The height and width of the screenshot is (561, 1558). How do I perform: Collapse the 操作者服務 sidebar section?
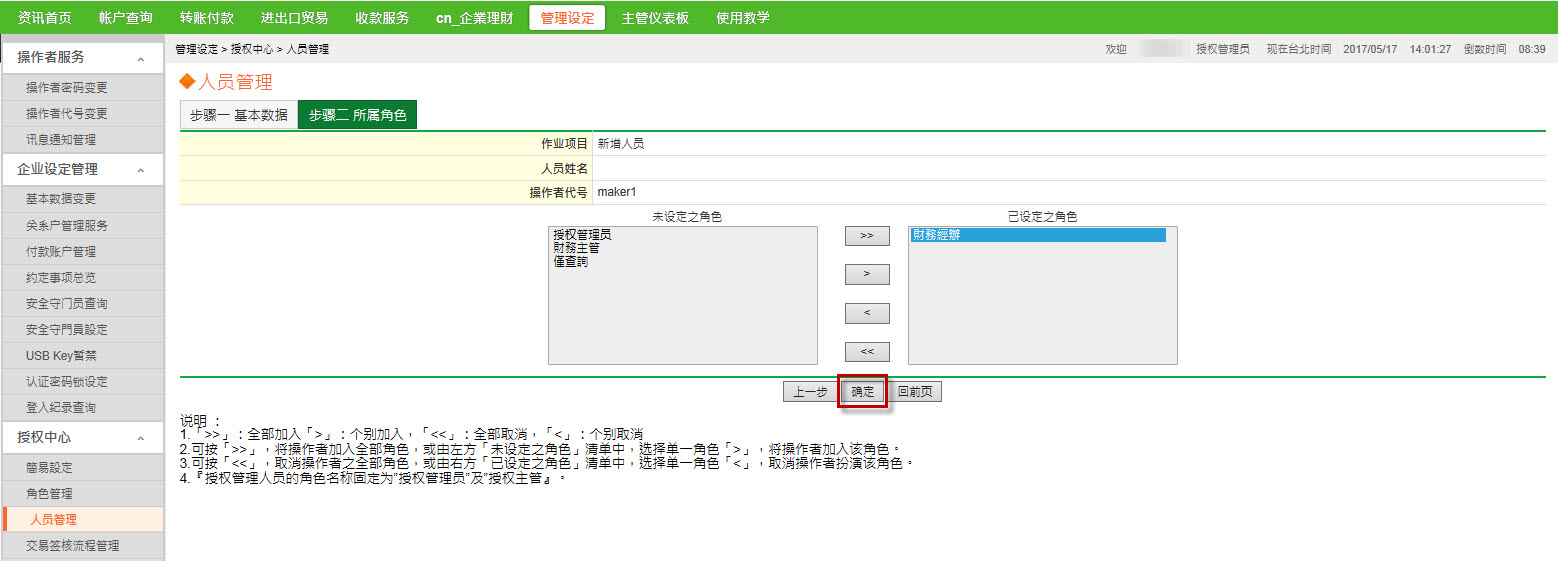coord(141,59)
